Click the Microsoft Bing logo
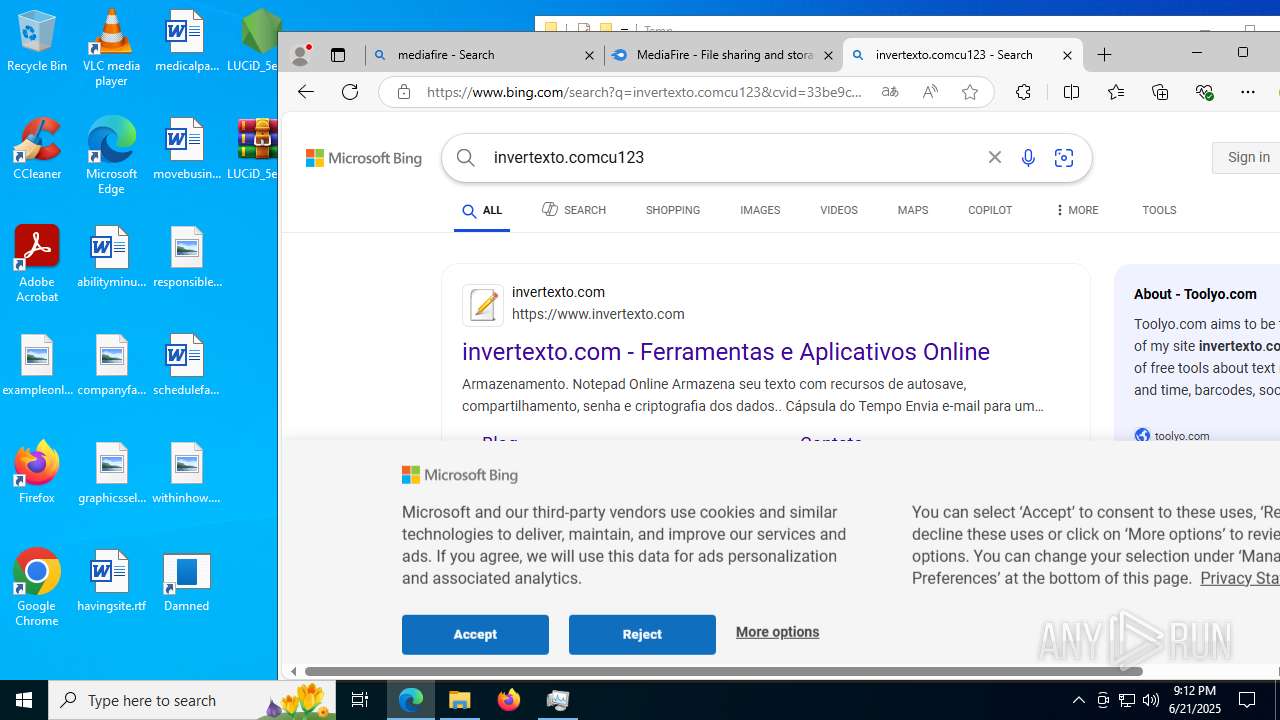The height and width of the screenshot is (720, 1280). [364, 158]
